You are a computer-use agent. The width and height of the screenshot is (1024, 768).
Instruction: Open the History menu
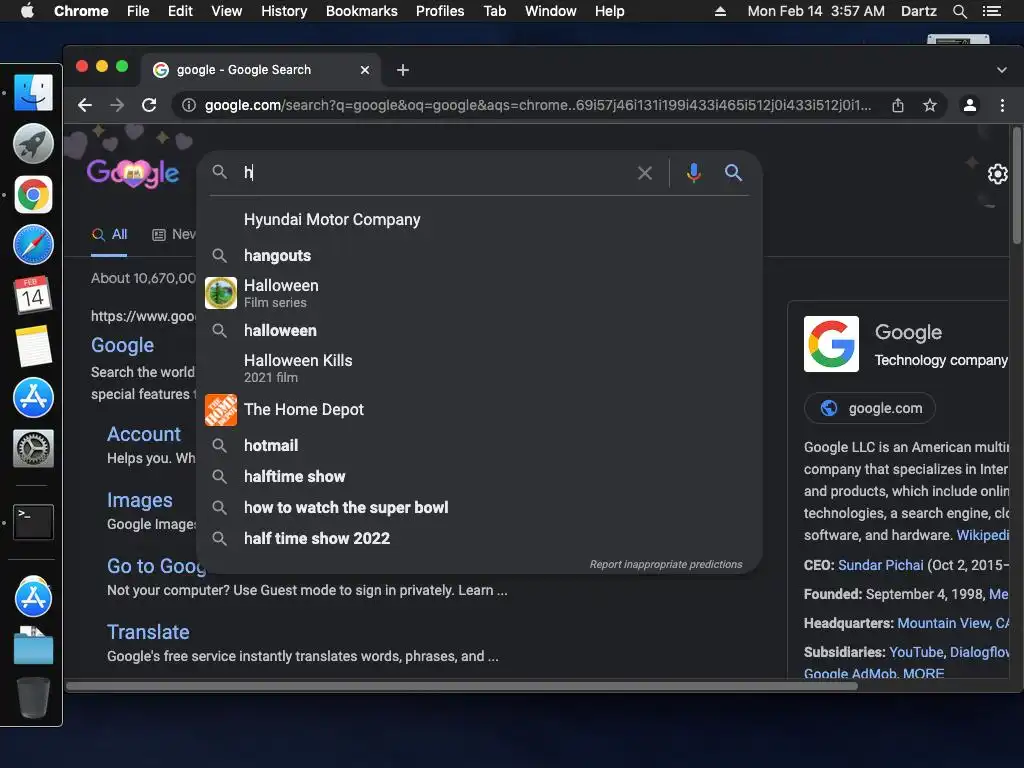point(283,11)
